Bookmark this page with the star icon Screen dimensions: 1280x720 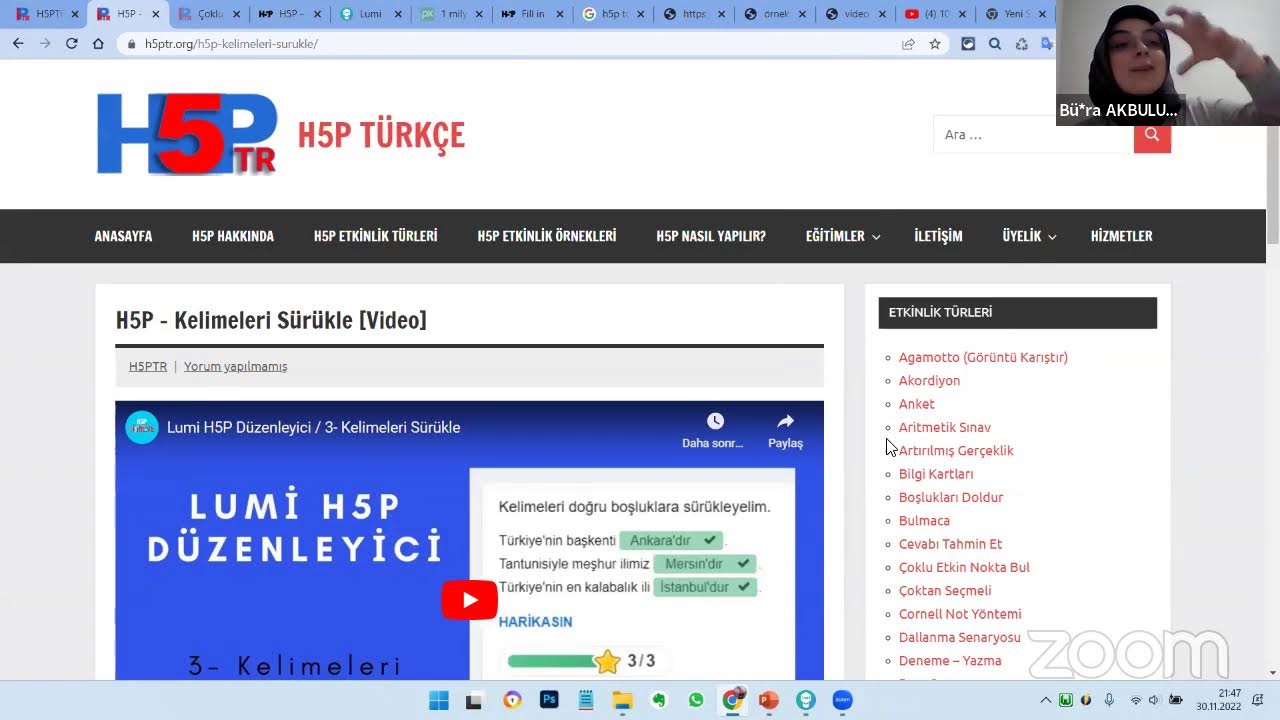click(935, 44)
